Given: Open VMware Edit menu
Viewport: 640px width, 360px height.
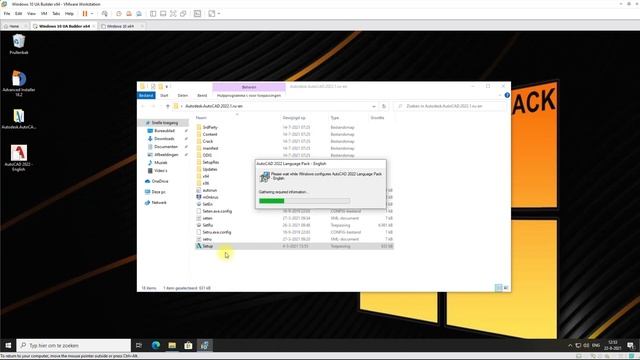Looking at the screenshot, I should (x=19, y=13).
